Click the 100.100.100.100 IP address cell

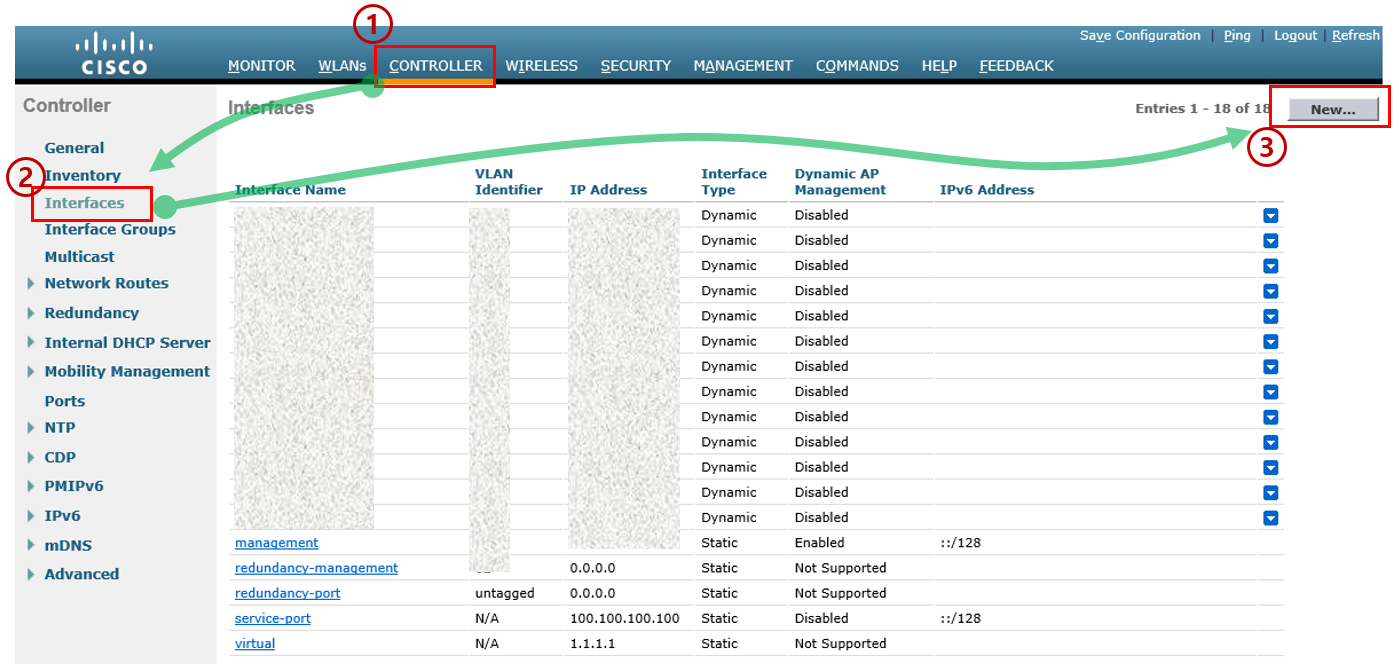(625, 619)
